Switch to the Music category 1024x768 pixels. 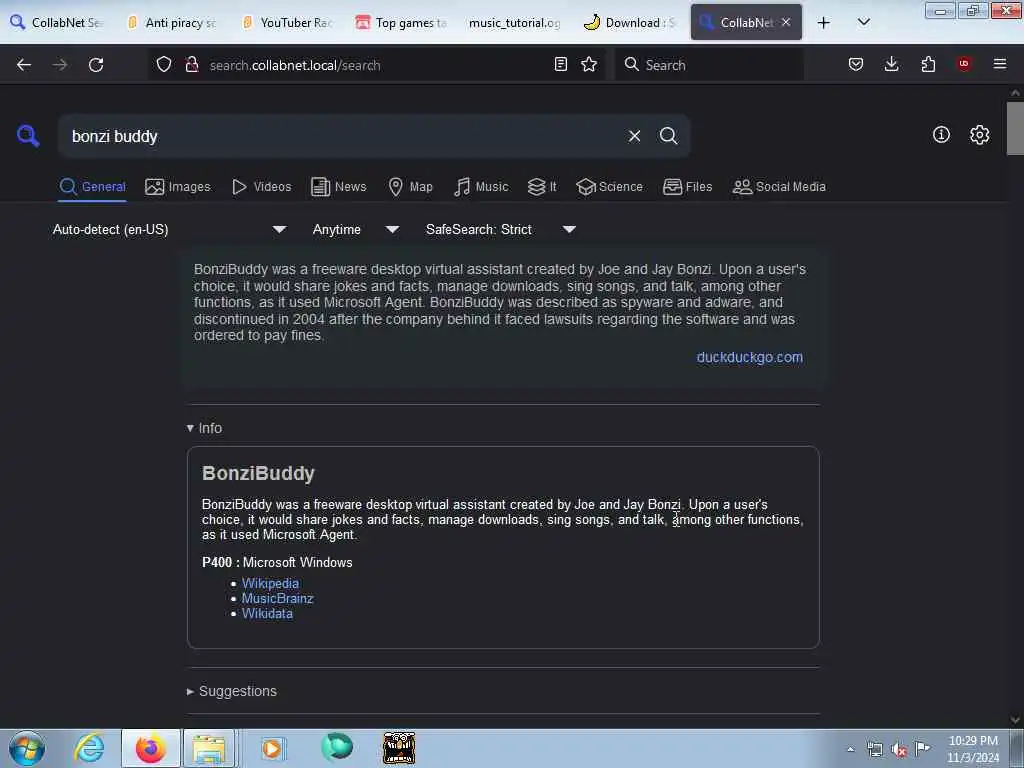481,187
